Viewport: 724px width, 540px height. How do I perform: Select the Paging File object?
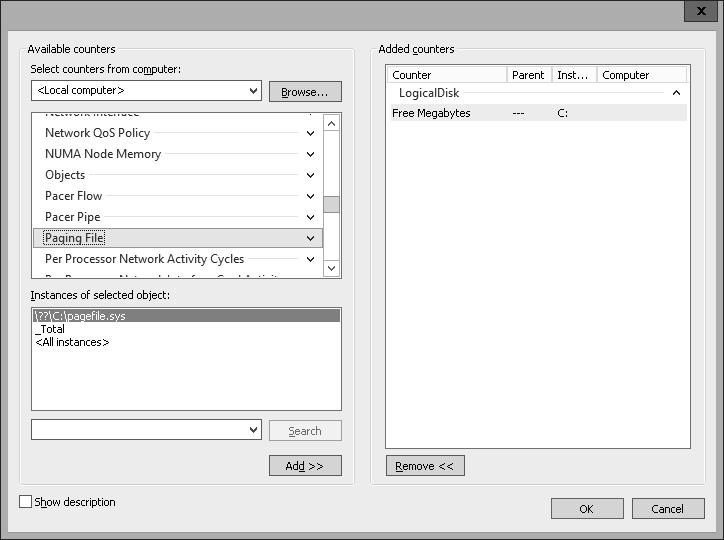pos(178,238)
